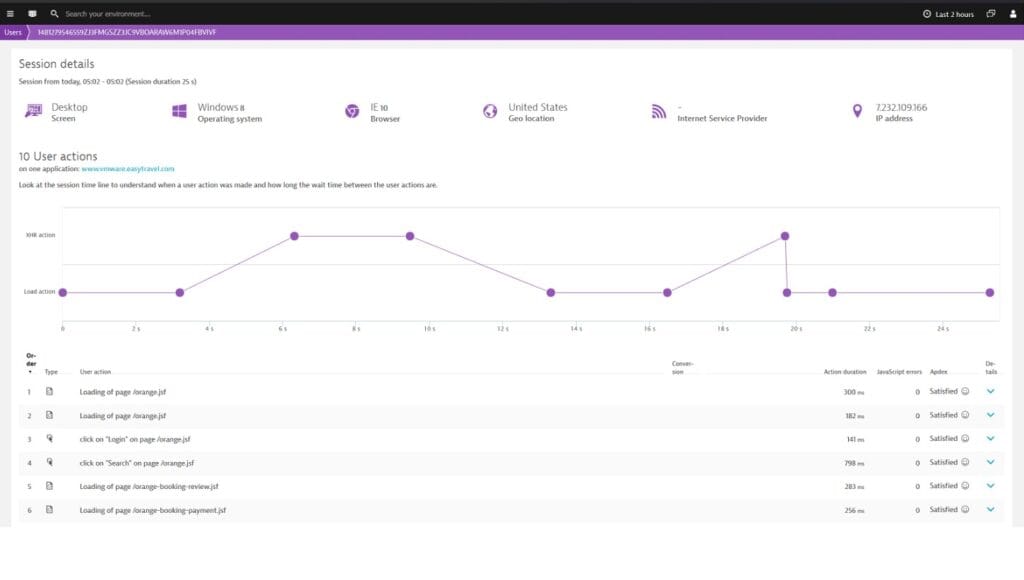
Task: Open the www.vmware.easytravel.com application link
Action: click(128, 169)
